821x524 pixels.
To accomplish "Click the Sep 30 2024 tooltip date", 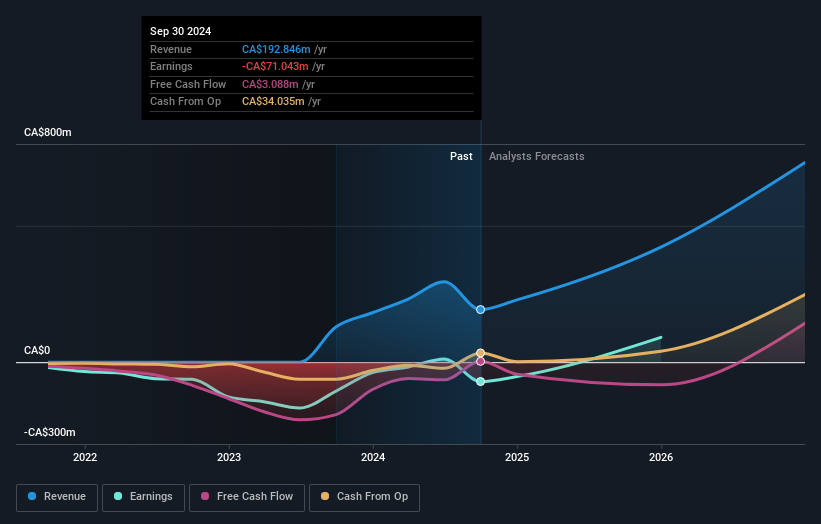I will (181, 31).
